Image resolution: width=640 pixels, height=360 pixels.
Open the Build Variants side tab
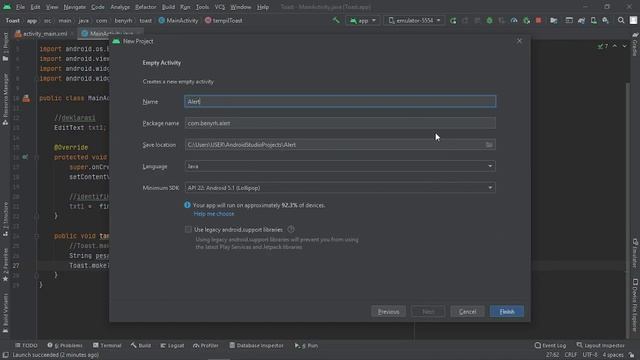coord(5,313)
